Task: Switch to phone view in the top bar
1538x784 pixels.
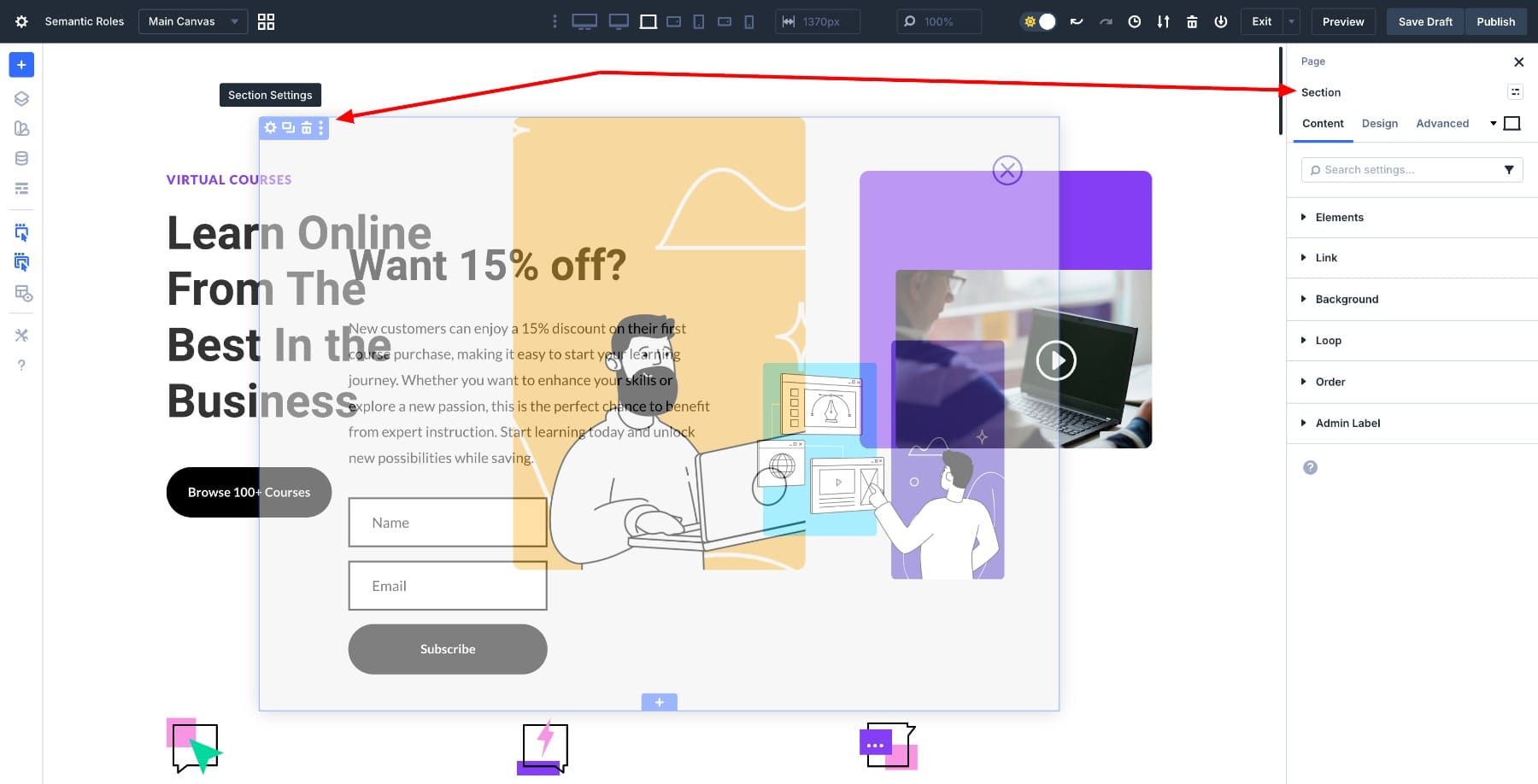Action: click(x=749, y=21)
